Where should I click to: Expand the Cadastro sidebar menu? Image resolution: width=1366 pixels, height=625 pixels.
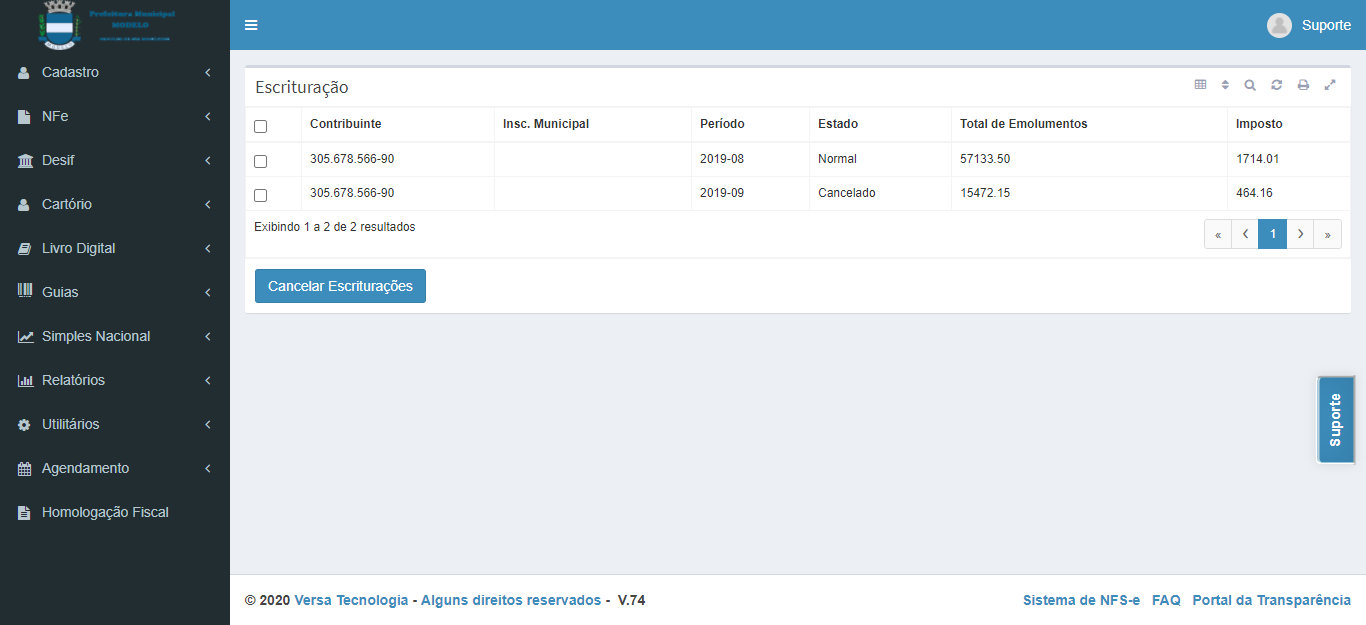click(70, 72)
